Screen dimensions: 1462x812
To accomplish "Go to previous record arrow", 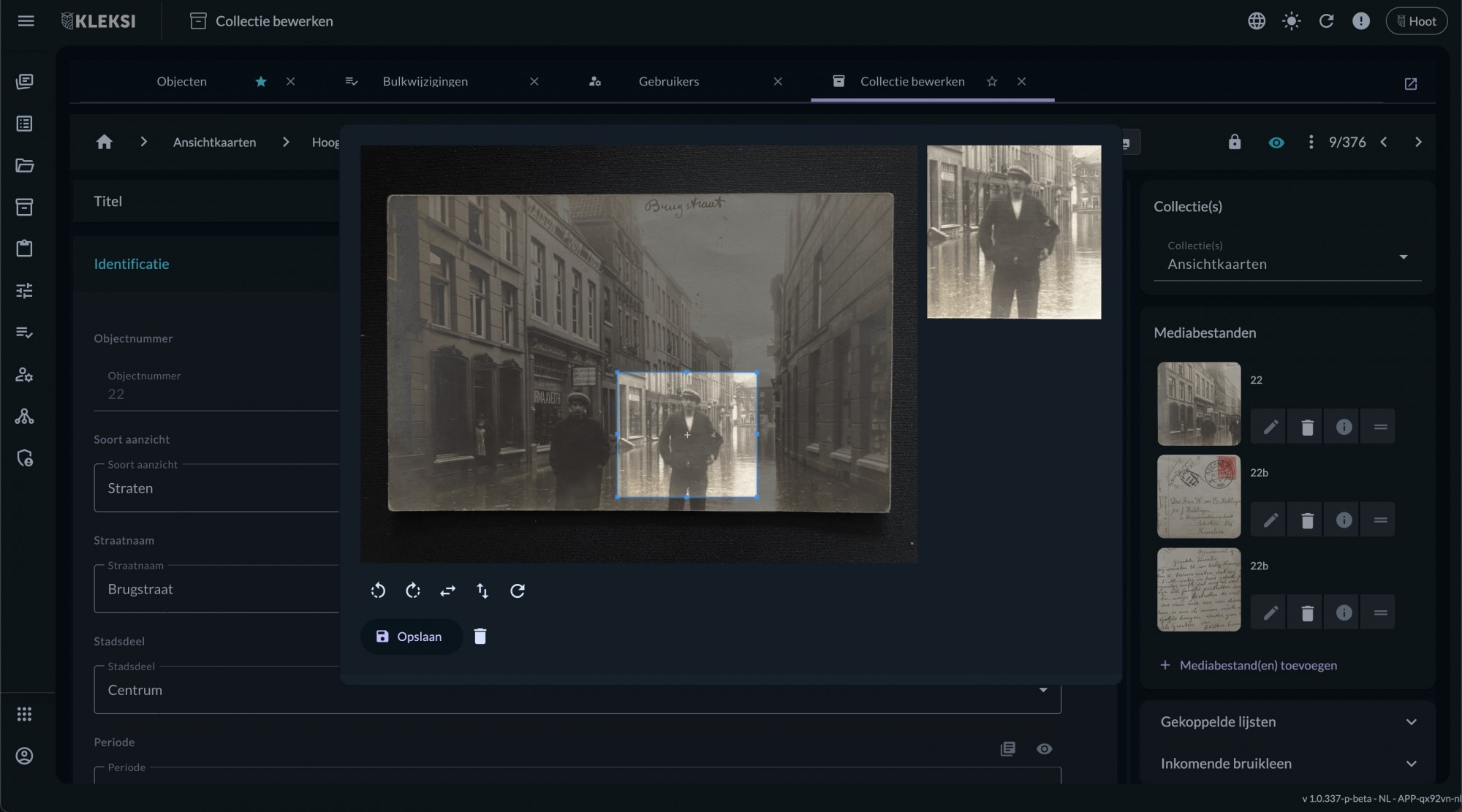I will click(x=1384, y=142).
